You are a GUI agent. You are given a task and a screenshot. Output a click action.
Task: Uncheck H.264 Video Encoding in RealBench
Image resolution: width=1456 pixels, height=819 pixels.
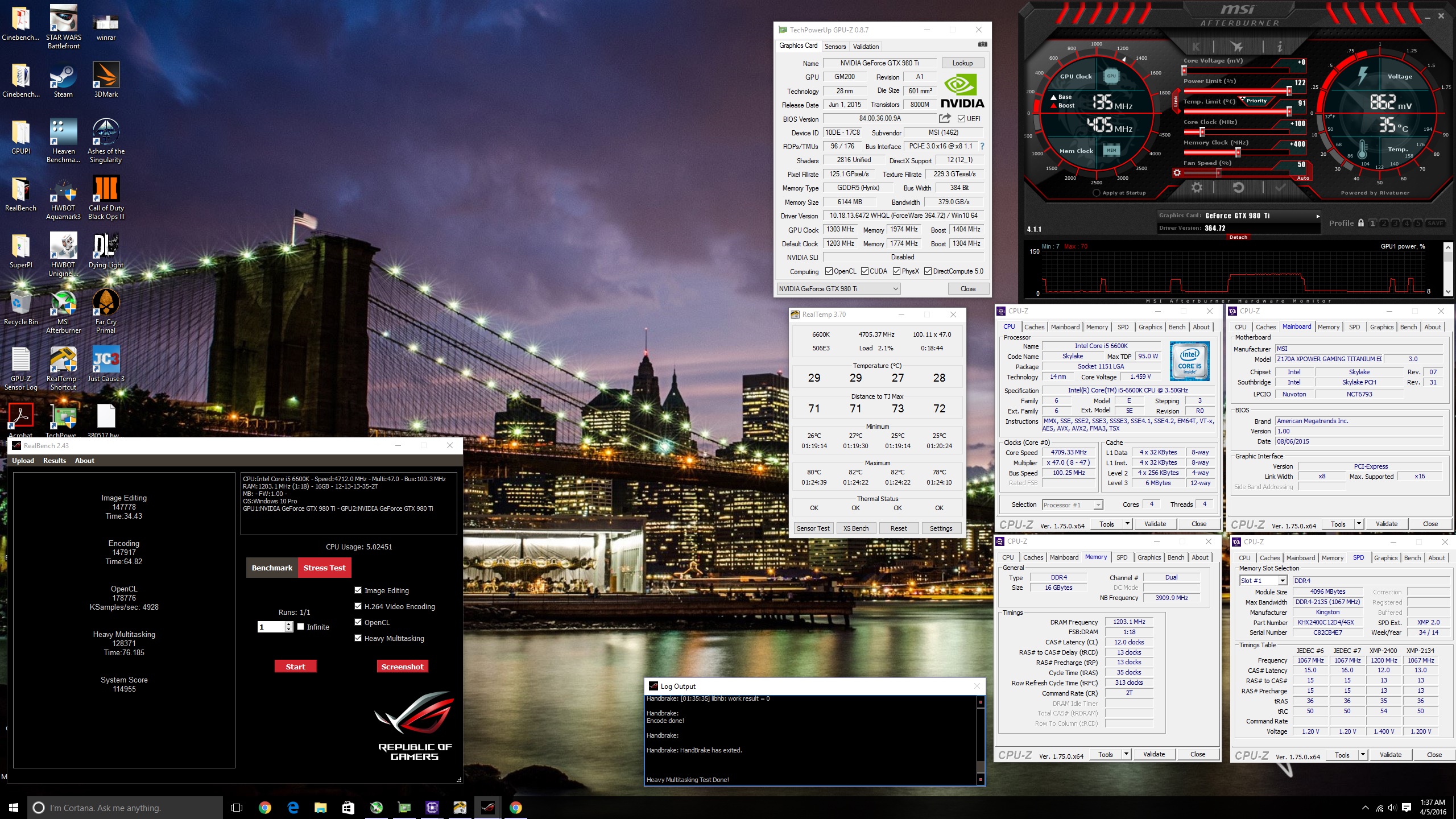click(x=358, y=606)
